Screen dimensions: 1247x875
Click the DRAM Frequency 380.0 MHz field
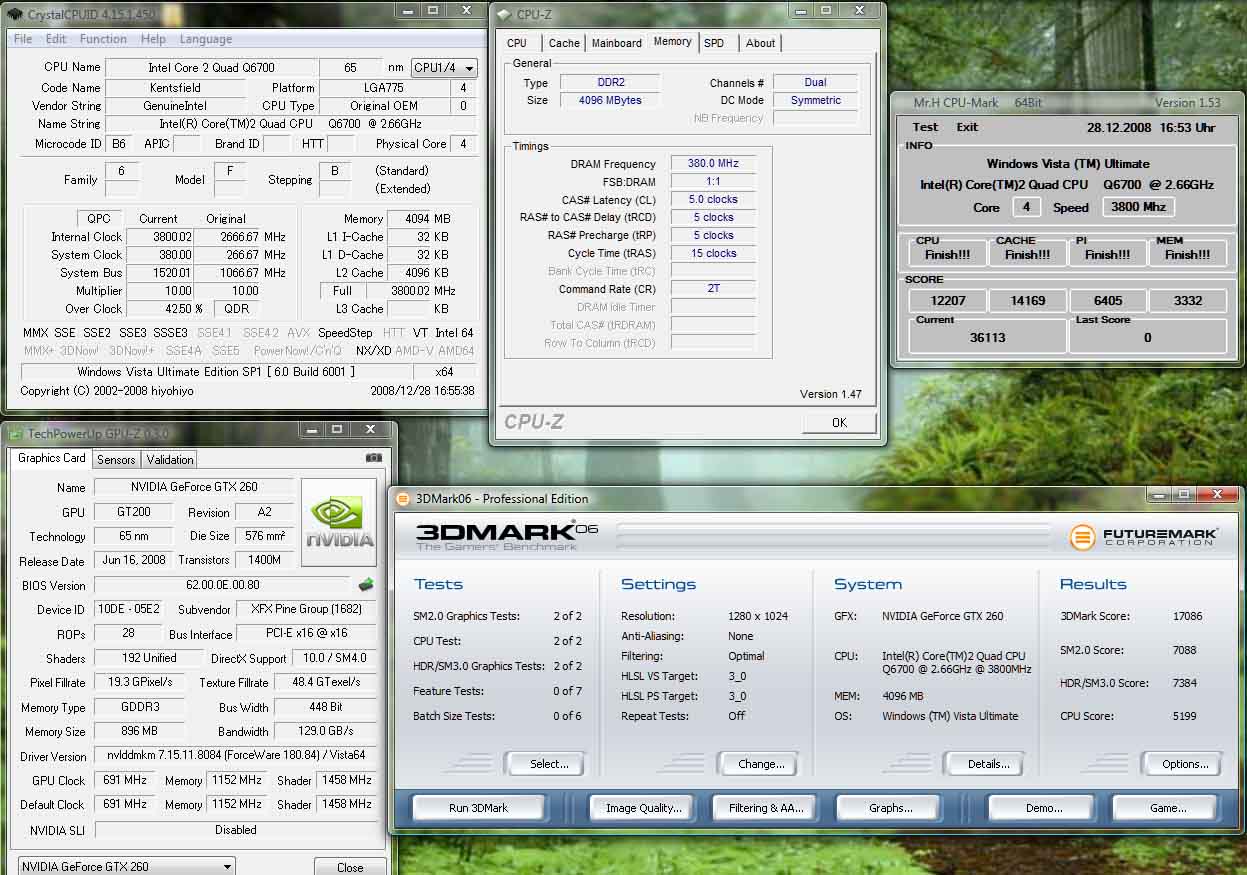point(714,164)
